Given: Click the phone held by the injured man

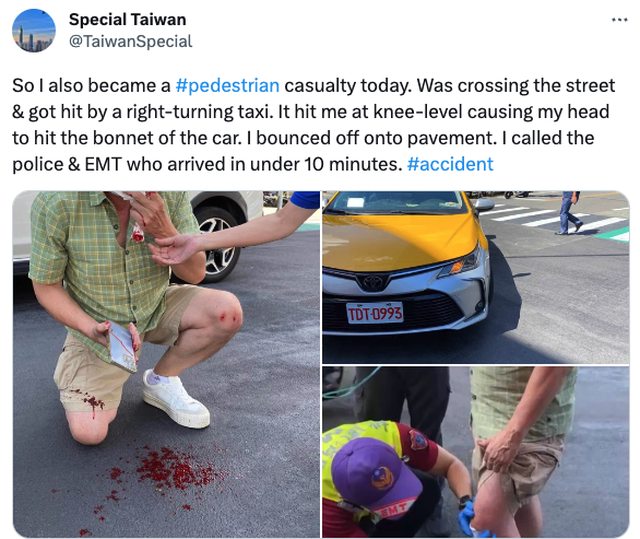Looking at the screenshot, I should 122,347.
